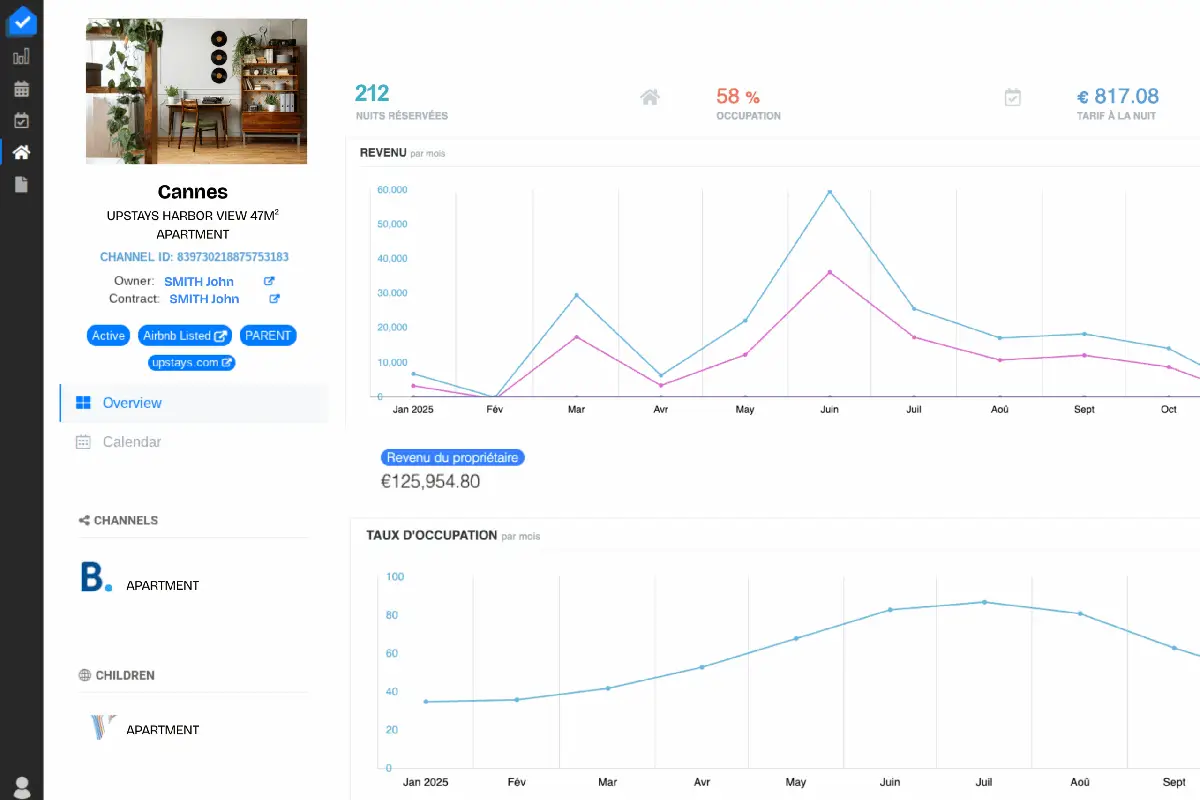Screen dimensions: 1200x800
Task: Select the bookings calendar-check icon in sidebar
Action: point(21,120)
